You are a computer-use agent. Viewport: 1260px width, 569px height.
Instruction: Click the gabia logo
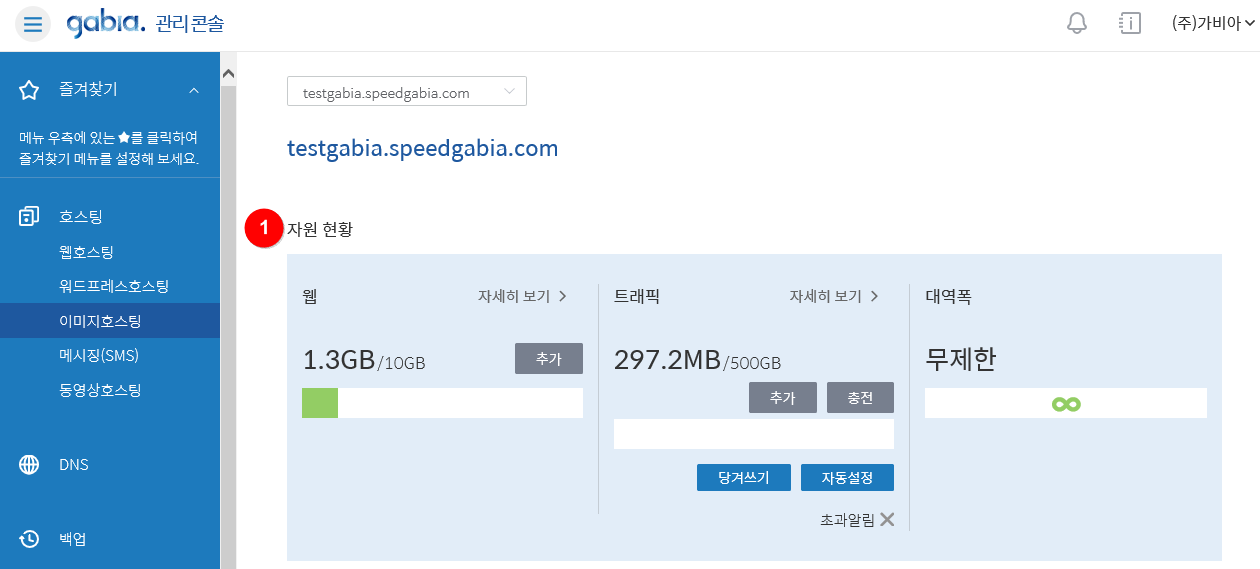coord(106,23)
